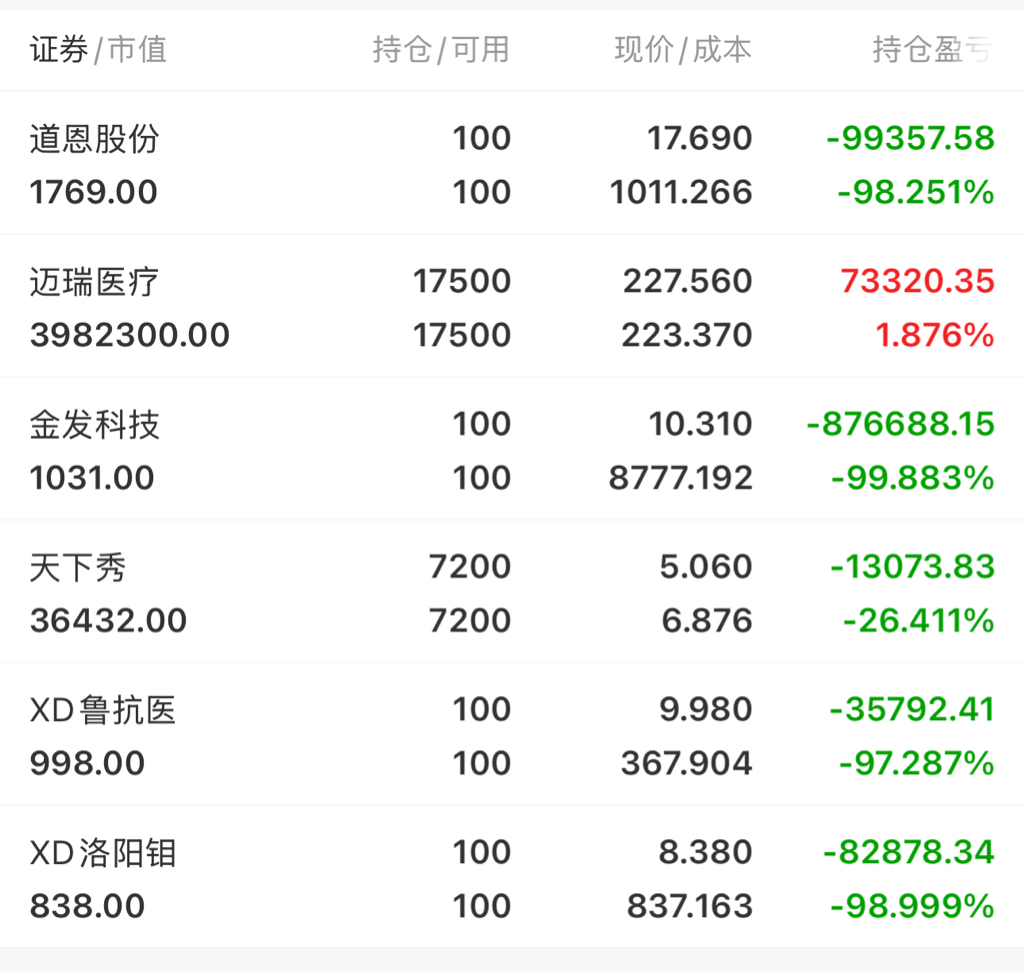
Task: Select cost price 837.163
Action: pyautogui.click(x=690, y=907)
